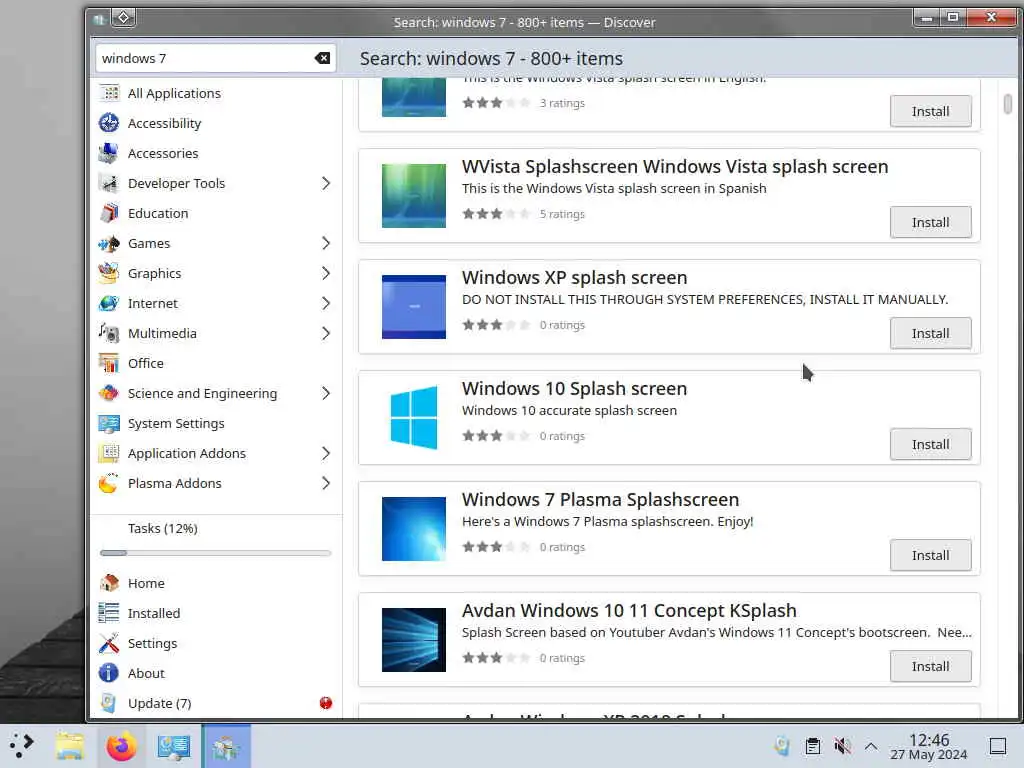The image size is (1024, 768).
Task: Click the results list vertical scrollbar
Action: [x=1008, y=104]
